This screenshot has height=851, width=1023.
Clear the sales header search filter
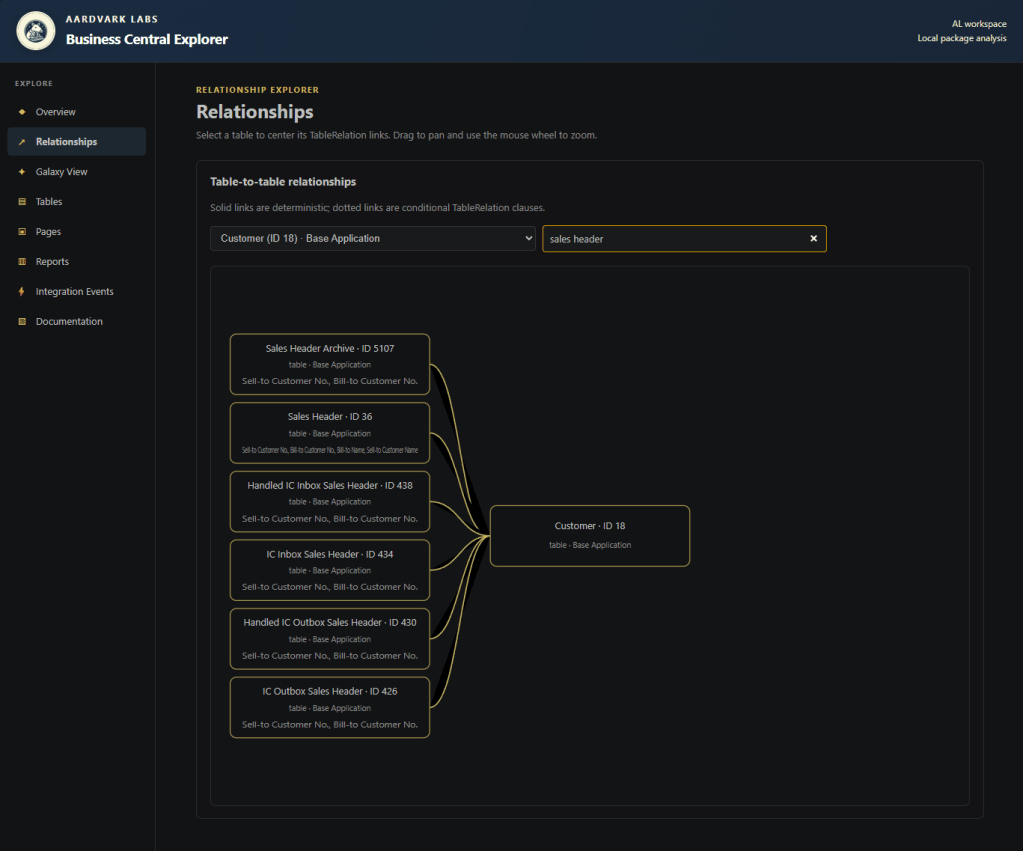[814, 238]
